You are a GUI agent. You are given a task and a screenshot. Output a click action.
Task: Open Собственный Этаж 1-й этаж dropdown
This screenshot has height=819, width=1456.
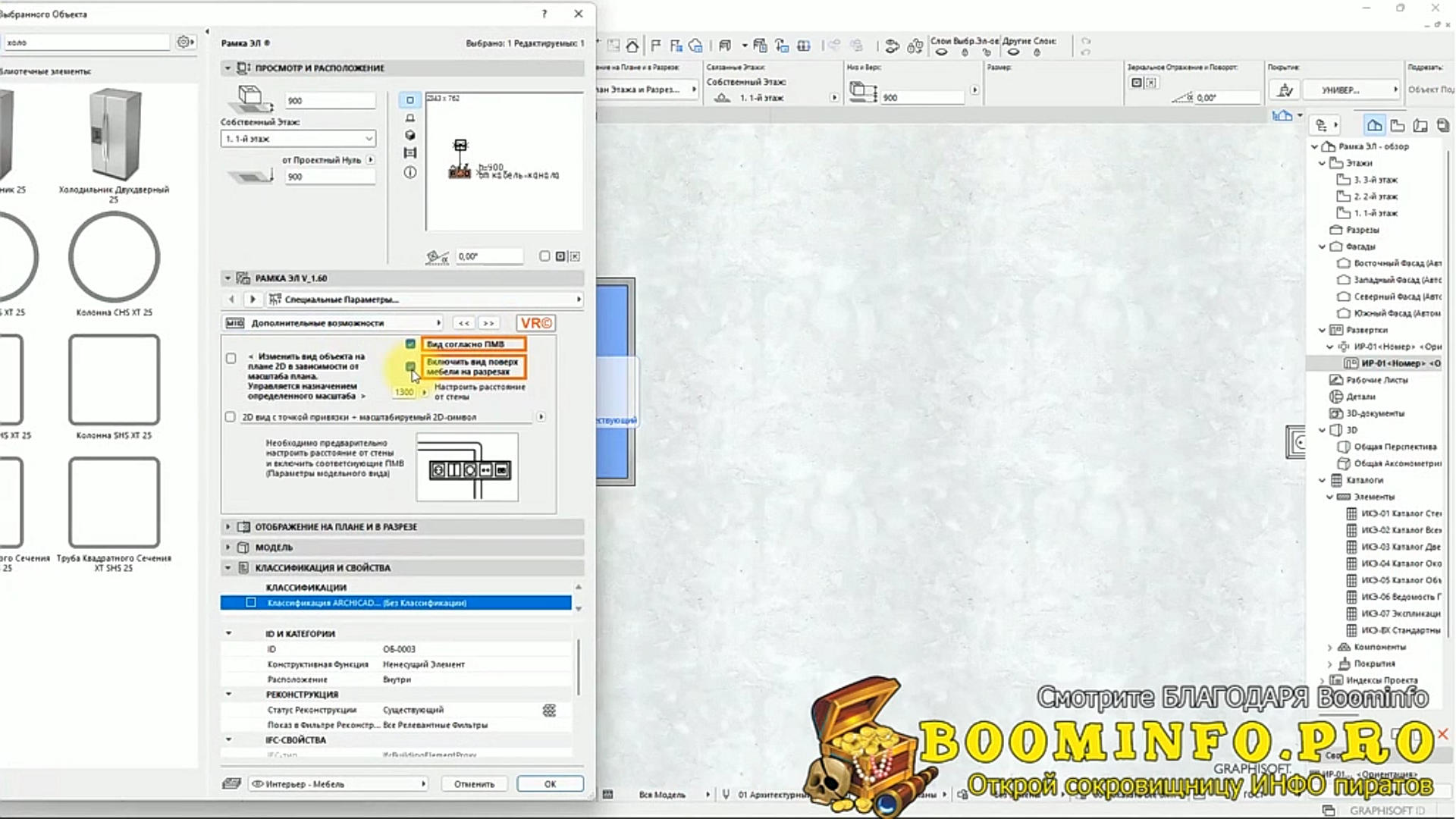tap(298, 139)
